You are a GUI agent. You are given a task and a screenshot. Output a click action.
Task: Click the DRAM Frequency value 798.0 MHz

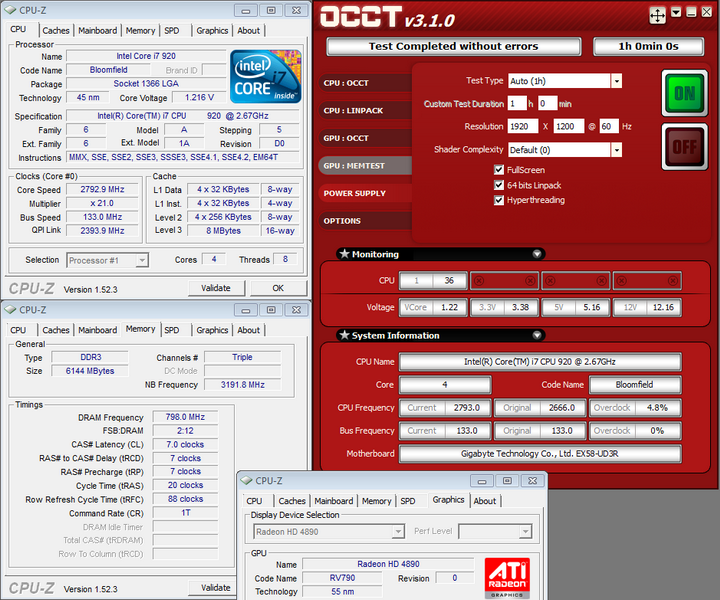coord(185,417)
